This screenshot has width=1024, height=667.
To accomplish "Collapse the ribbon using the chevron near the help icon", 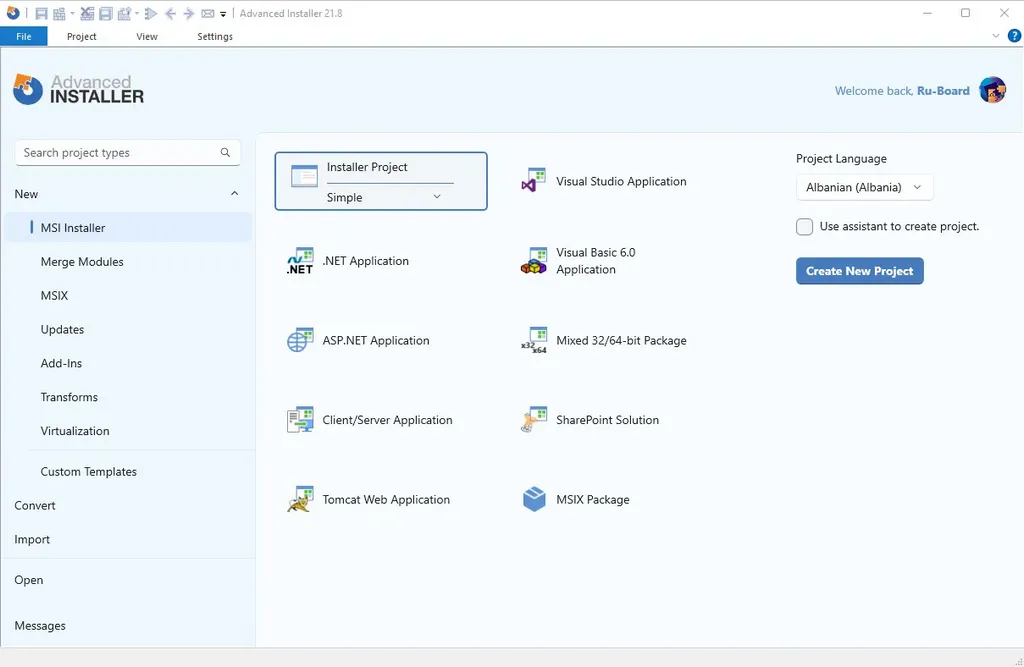I will (x=995, y=36).
